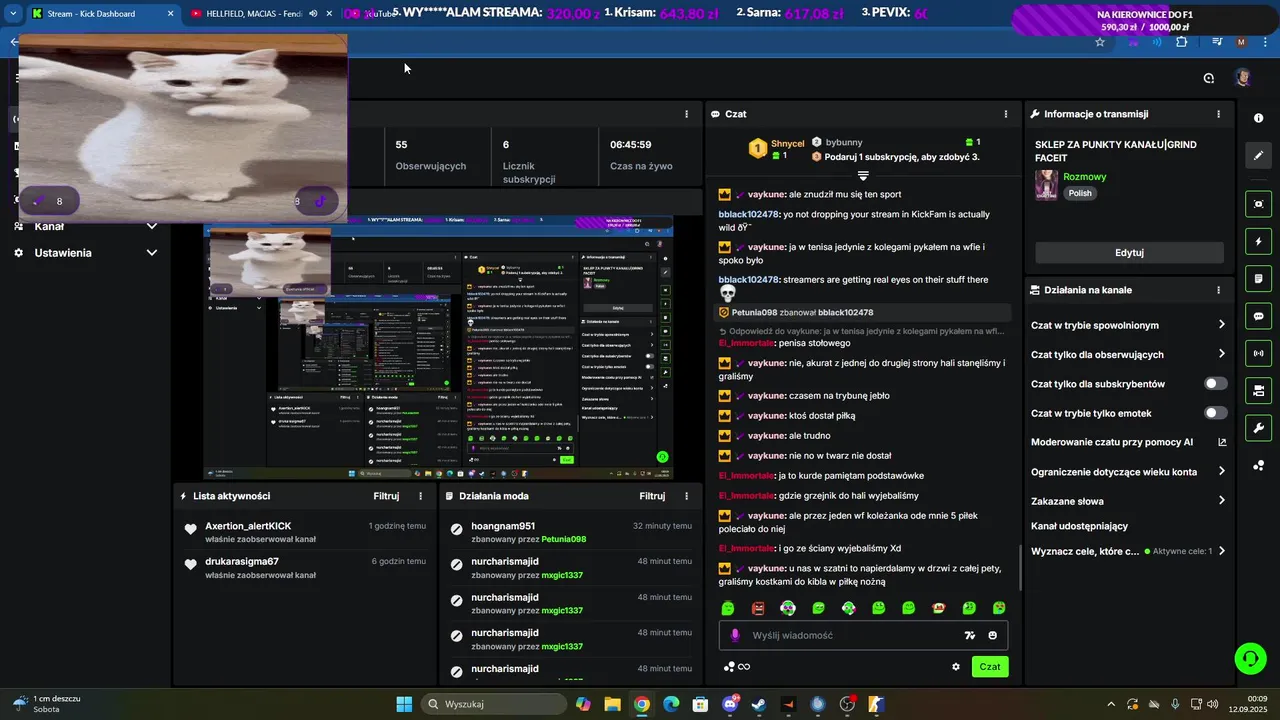Click the Windows taskbar Wyszukaj search box
Viewport: 1280px width, 720px height.
[494, 704]
